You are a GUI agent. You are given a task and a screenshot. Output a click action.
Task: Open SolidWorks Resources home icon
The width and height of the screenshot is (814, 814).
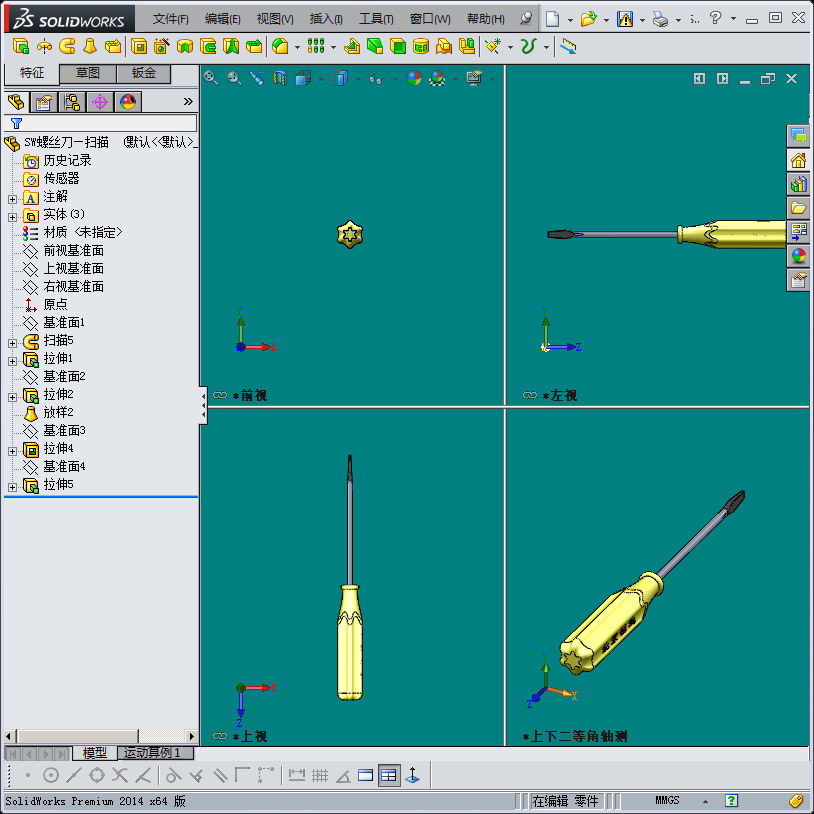pos(798,160)
